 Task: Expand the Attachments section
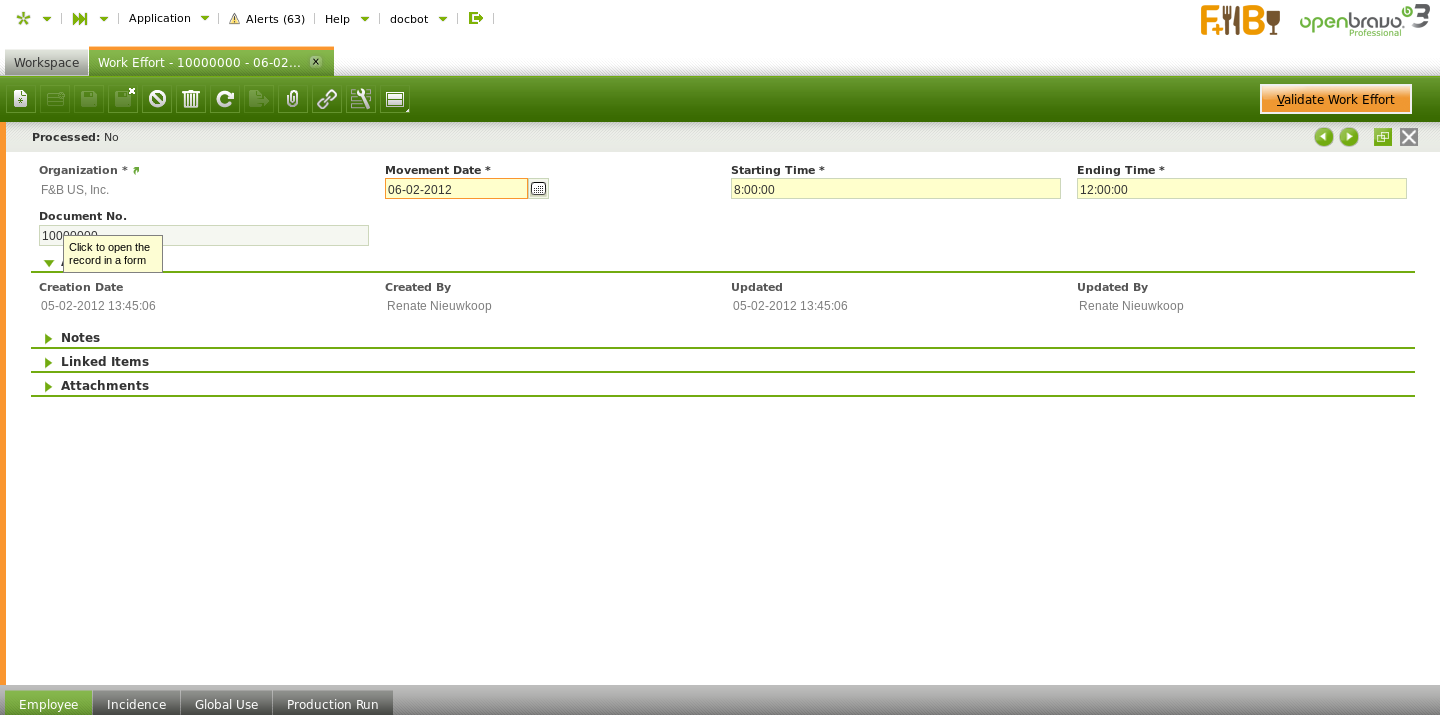point(104,386)
